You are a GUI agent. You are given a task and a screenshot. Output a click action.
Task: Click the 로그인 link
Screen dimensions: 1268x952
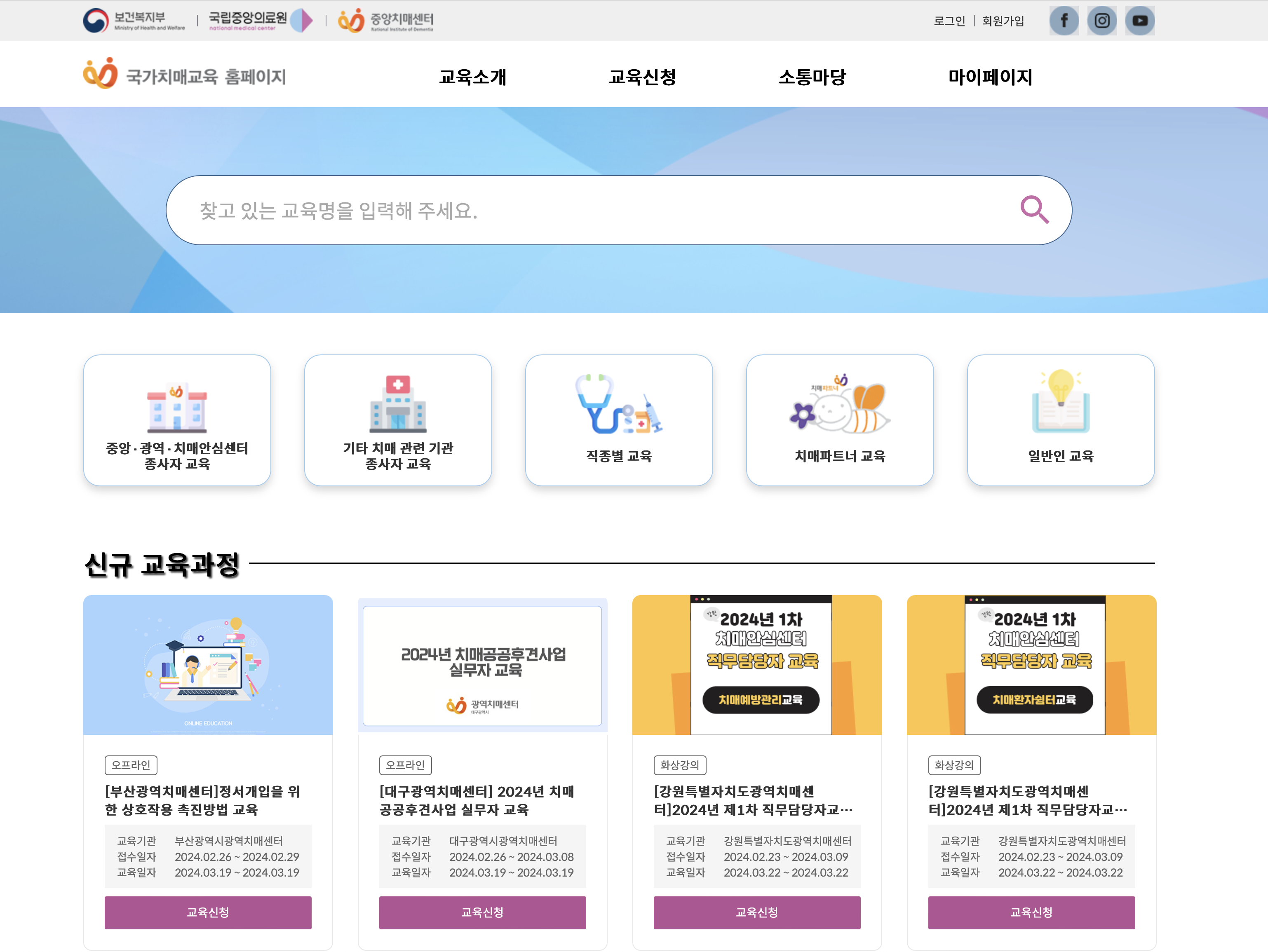[x=949, y=21]
